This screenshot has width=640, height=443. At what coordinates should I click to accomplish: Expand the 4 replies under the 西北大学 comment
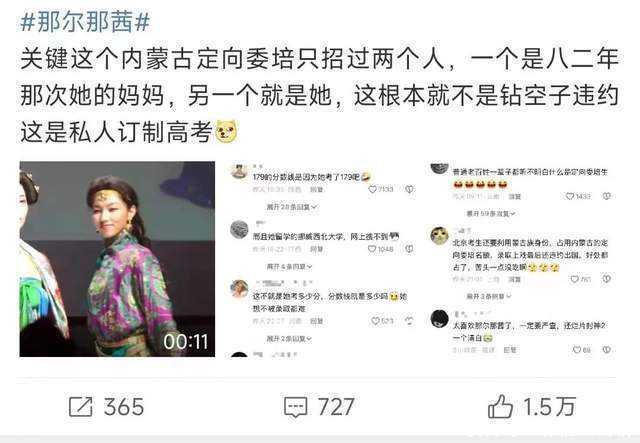289,267
